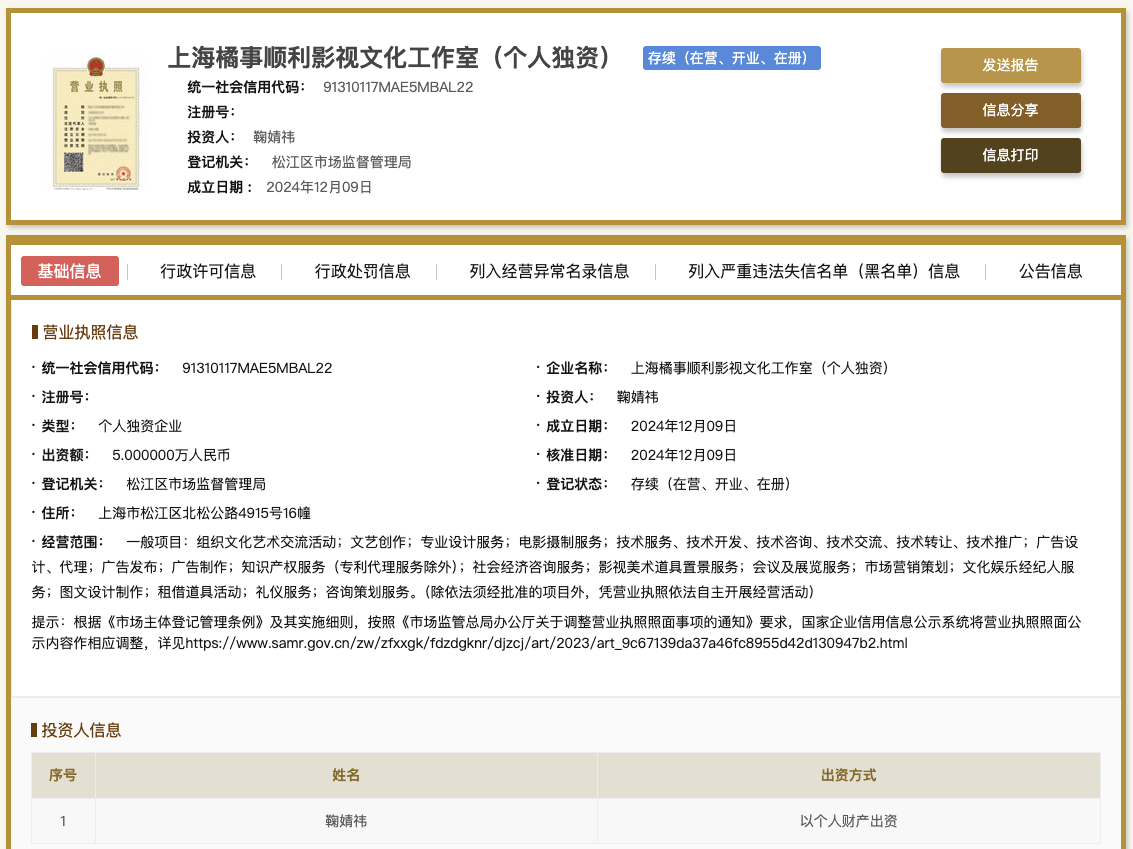Open the 公告信息 tab

pos(1050,270)
